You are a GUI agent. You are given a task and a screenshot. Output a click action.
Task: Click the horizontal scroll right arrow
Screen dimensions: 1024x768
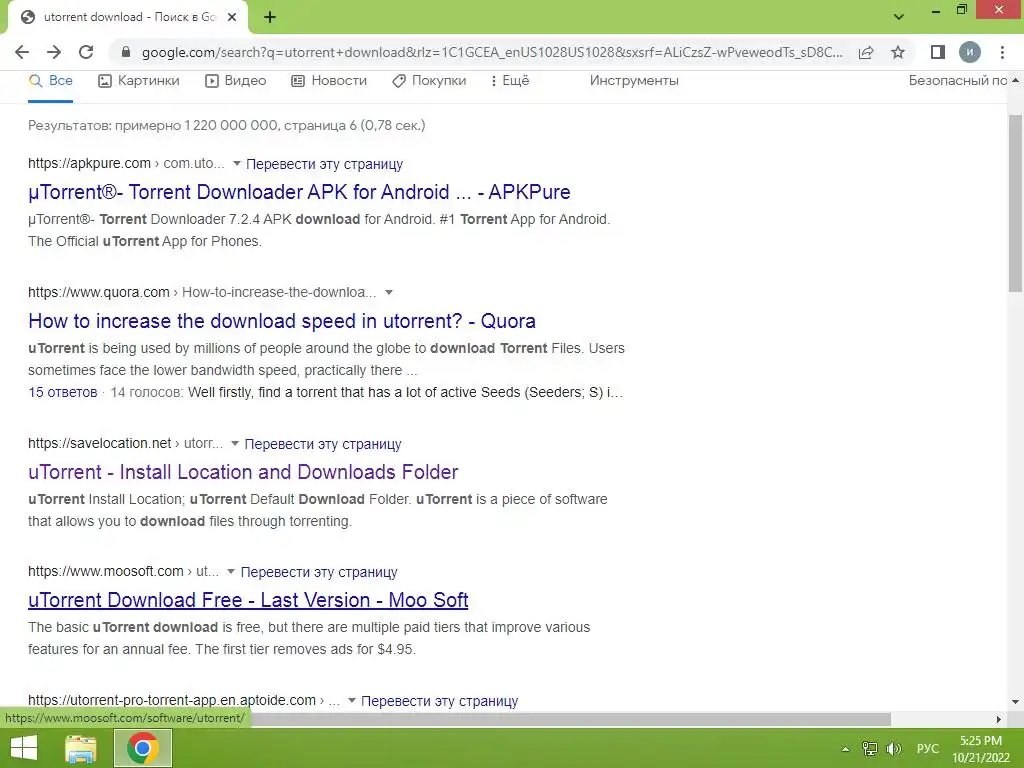click(x=999, y=719)
